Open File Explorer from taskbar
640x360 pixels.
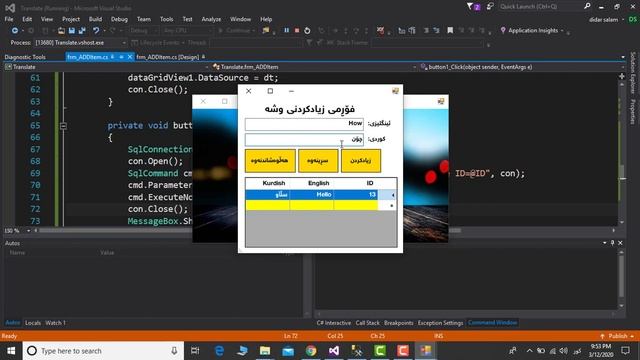coord(265,351)
